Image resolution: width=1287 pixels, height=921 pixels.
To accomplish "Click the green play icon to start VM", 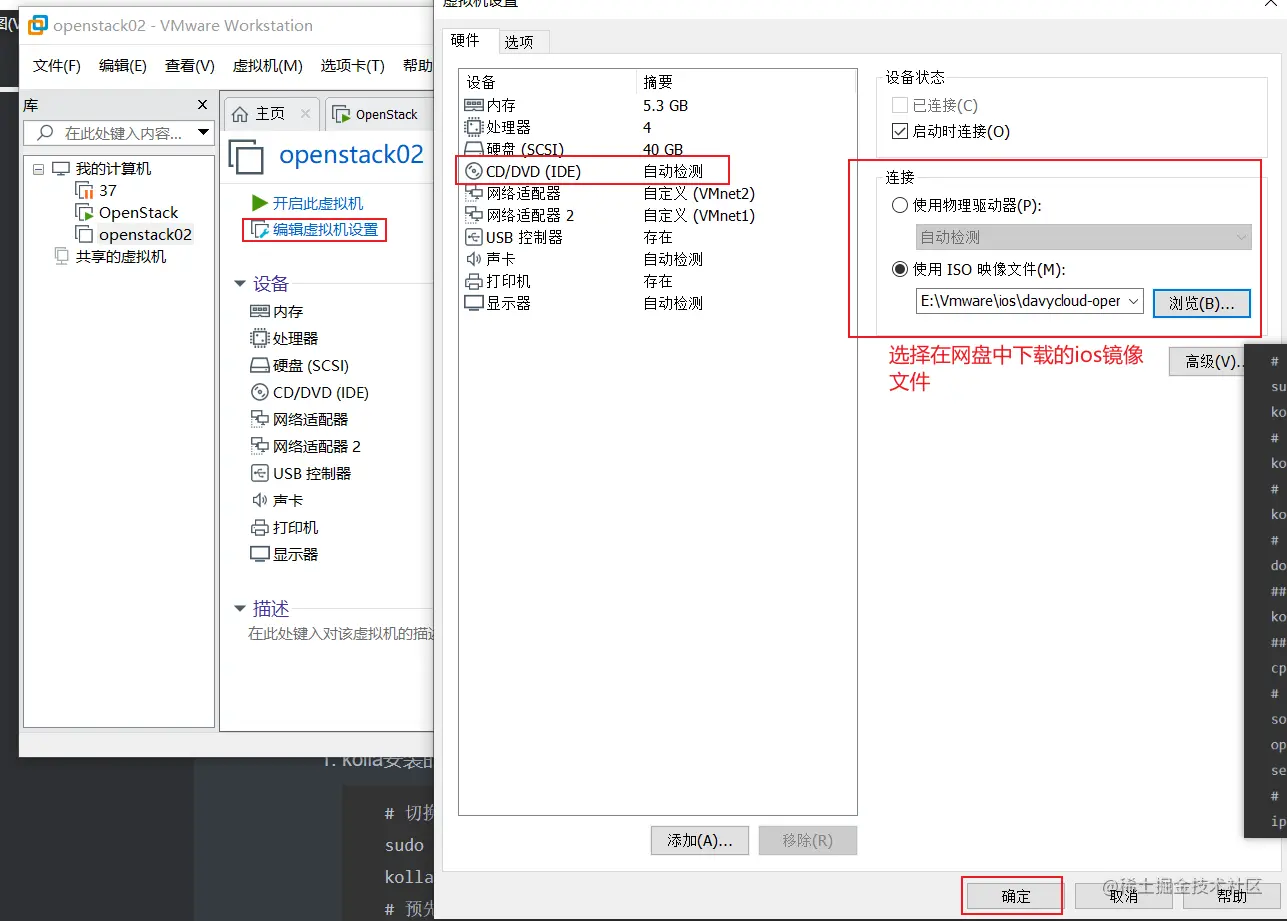I will (x=260, y=203).
